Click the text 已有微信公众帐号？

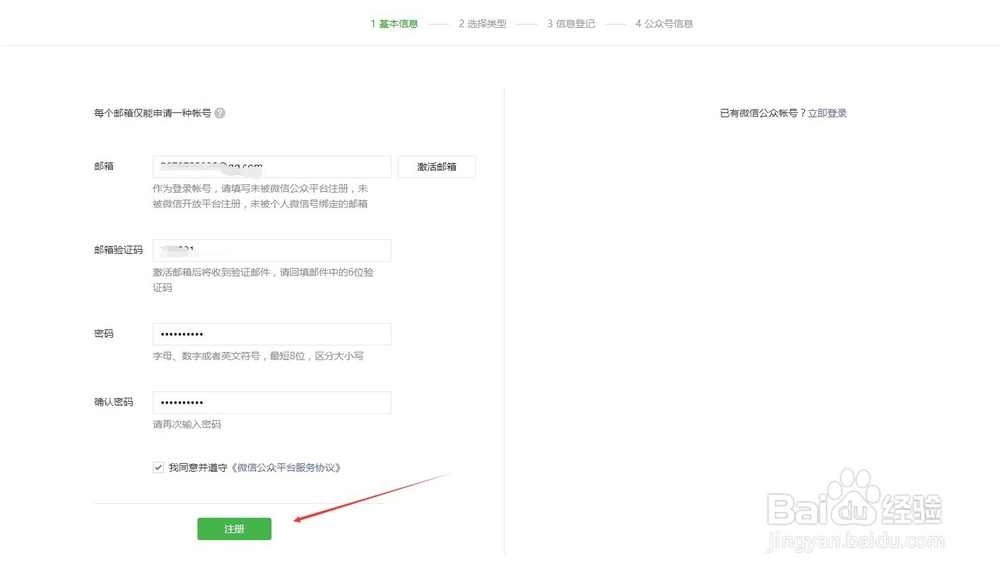[763, 113]
